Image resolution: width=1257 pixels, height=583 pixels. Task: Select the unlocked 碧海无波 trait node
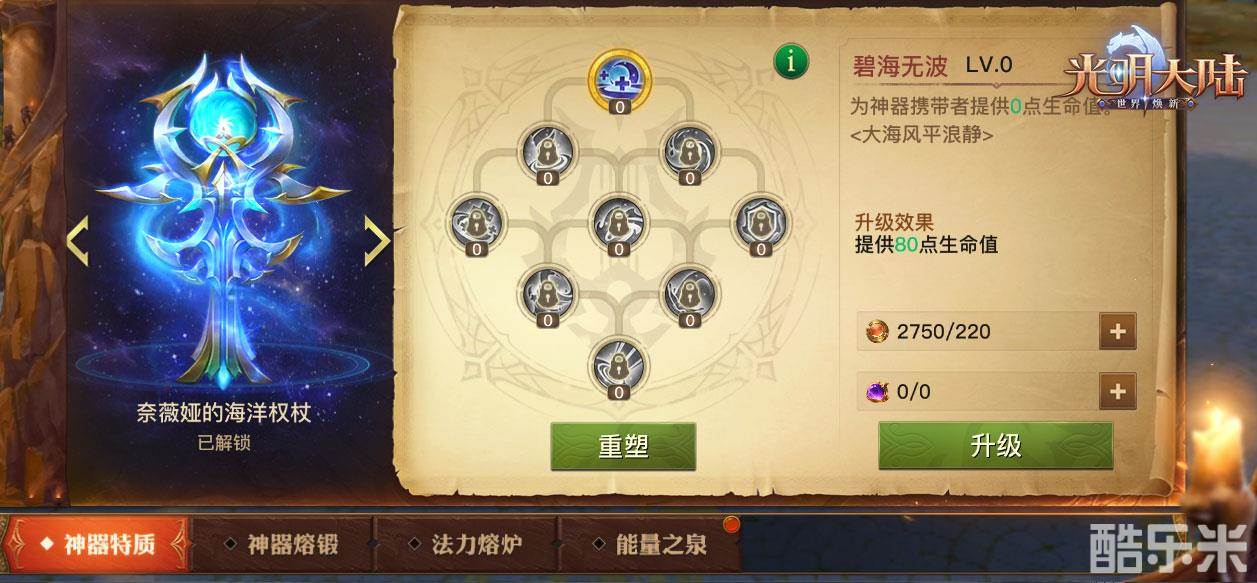[x=619, y=78]
